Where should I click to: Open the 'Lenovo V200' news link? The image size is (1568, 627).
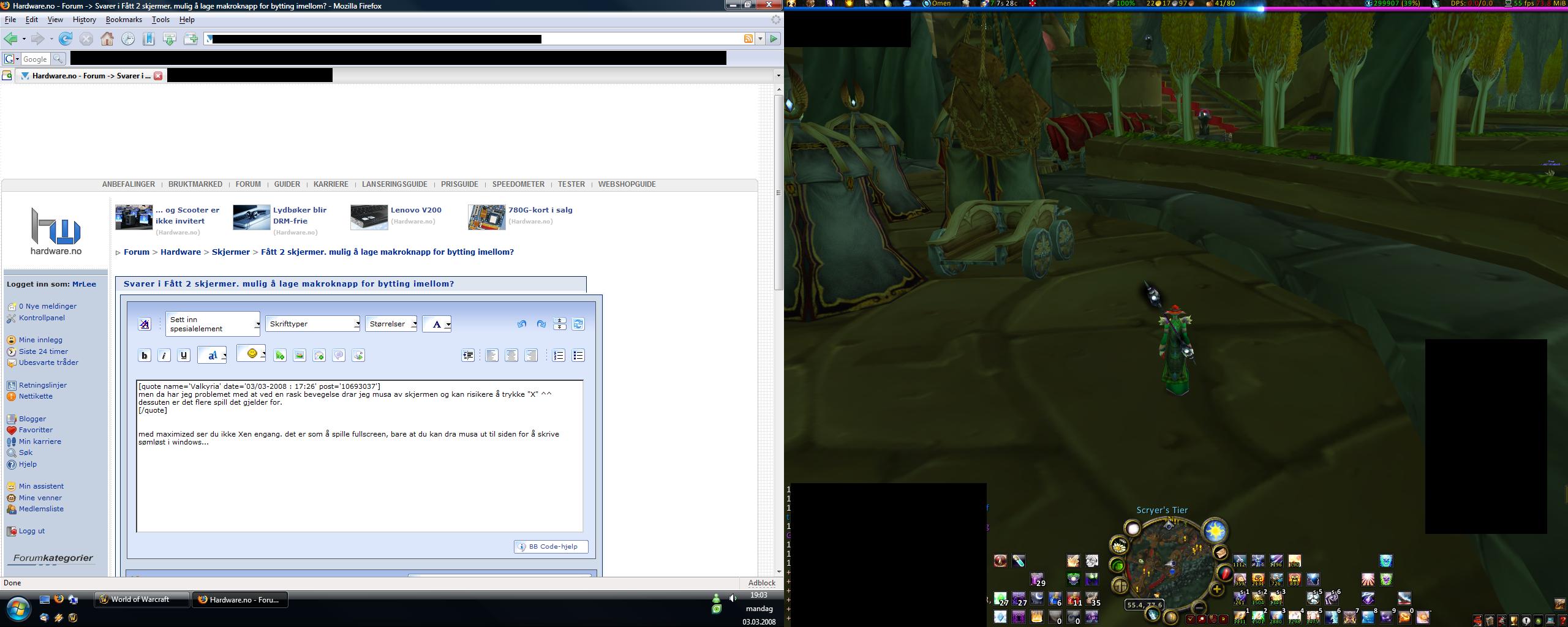[x=416, y=210]
